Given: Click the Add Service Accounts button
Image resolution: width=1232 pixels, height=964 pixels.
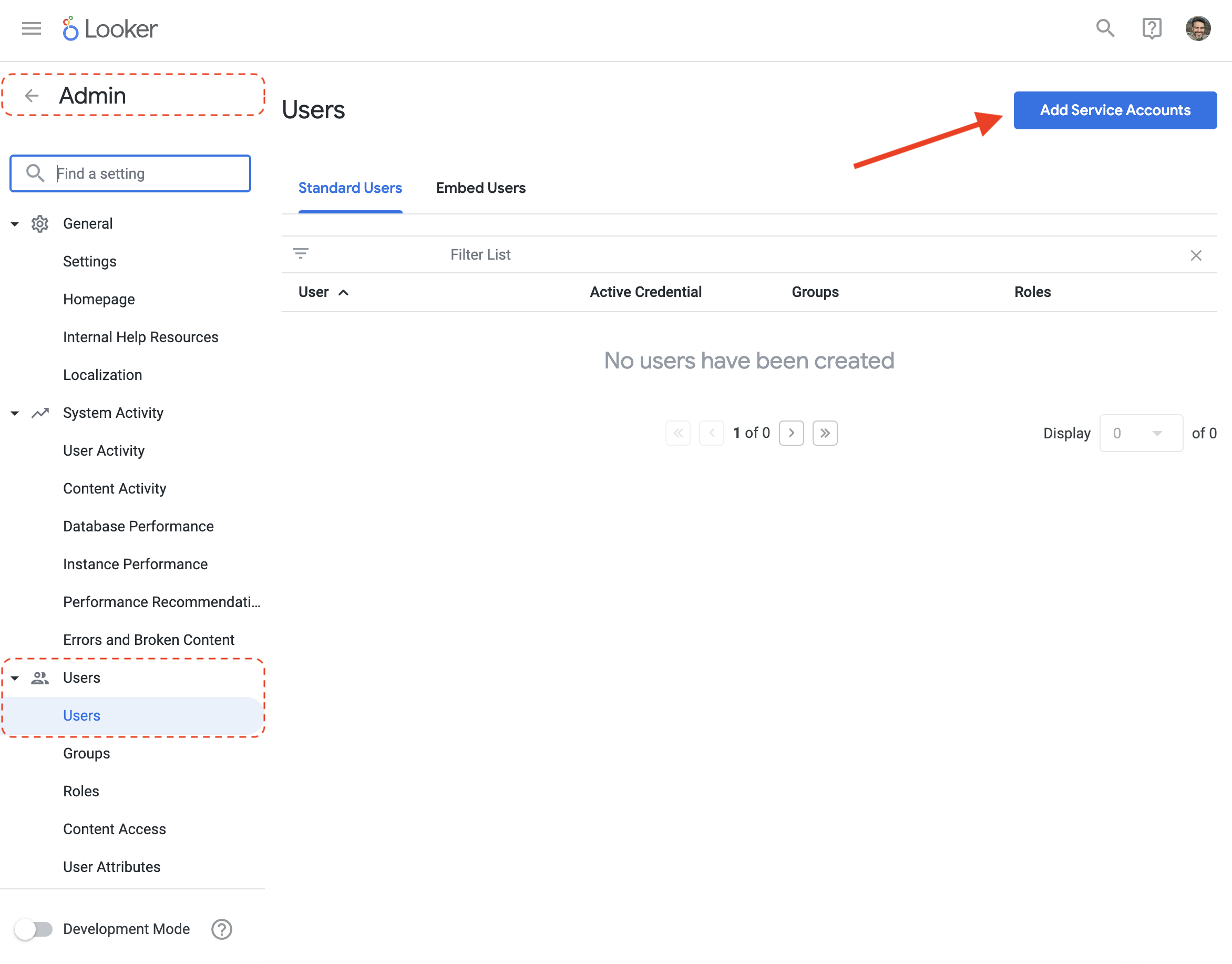Looking at the screenshot, I should 1115,110.
